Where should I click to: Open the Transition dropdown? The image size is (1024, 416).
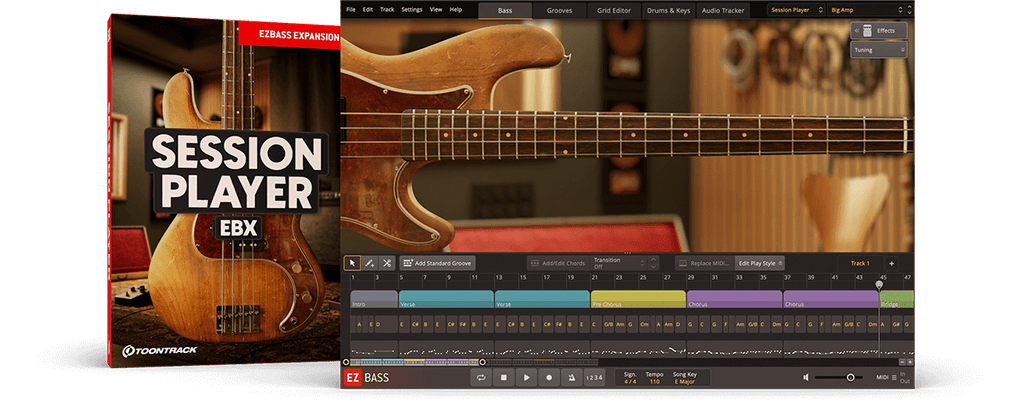pyautogui.click(x=617, y=263)
